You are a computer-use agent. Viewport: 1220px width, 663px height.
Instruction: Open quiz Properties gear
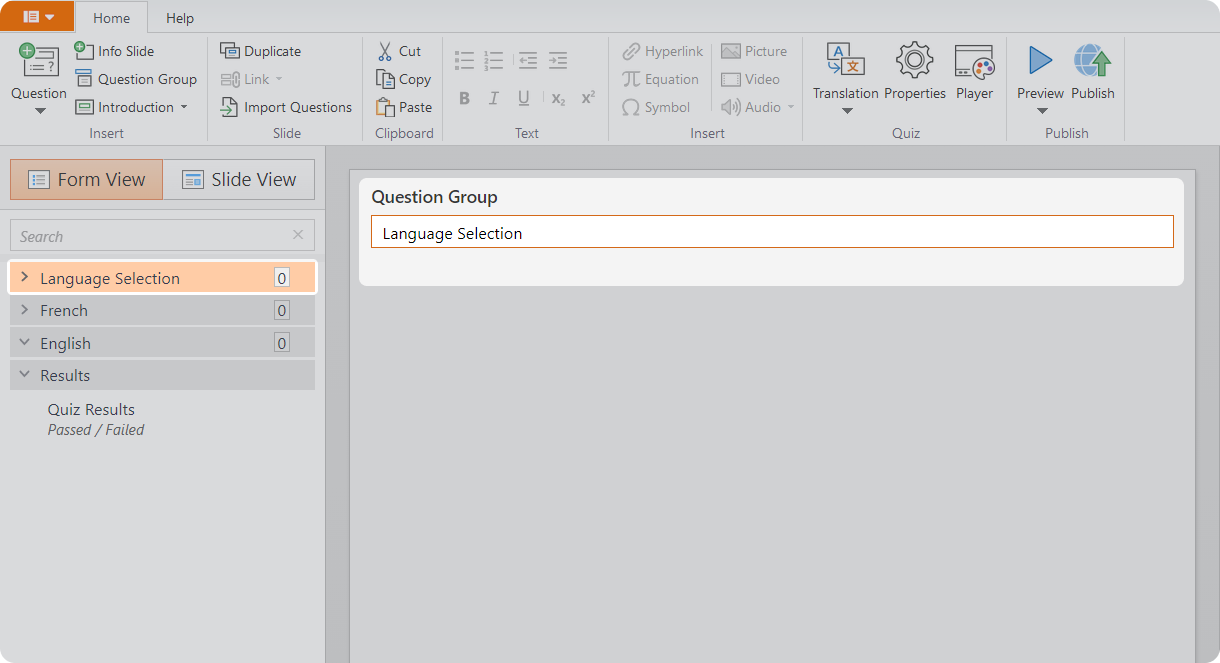pyautogui.click(x=914, y=62)
